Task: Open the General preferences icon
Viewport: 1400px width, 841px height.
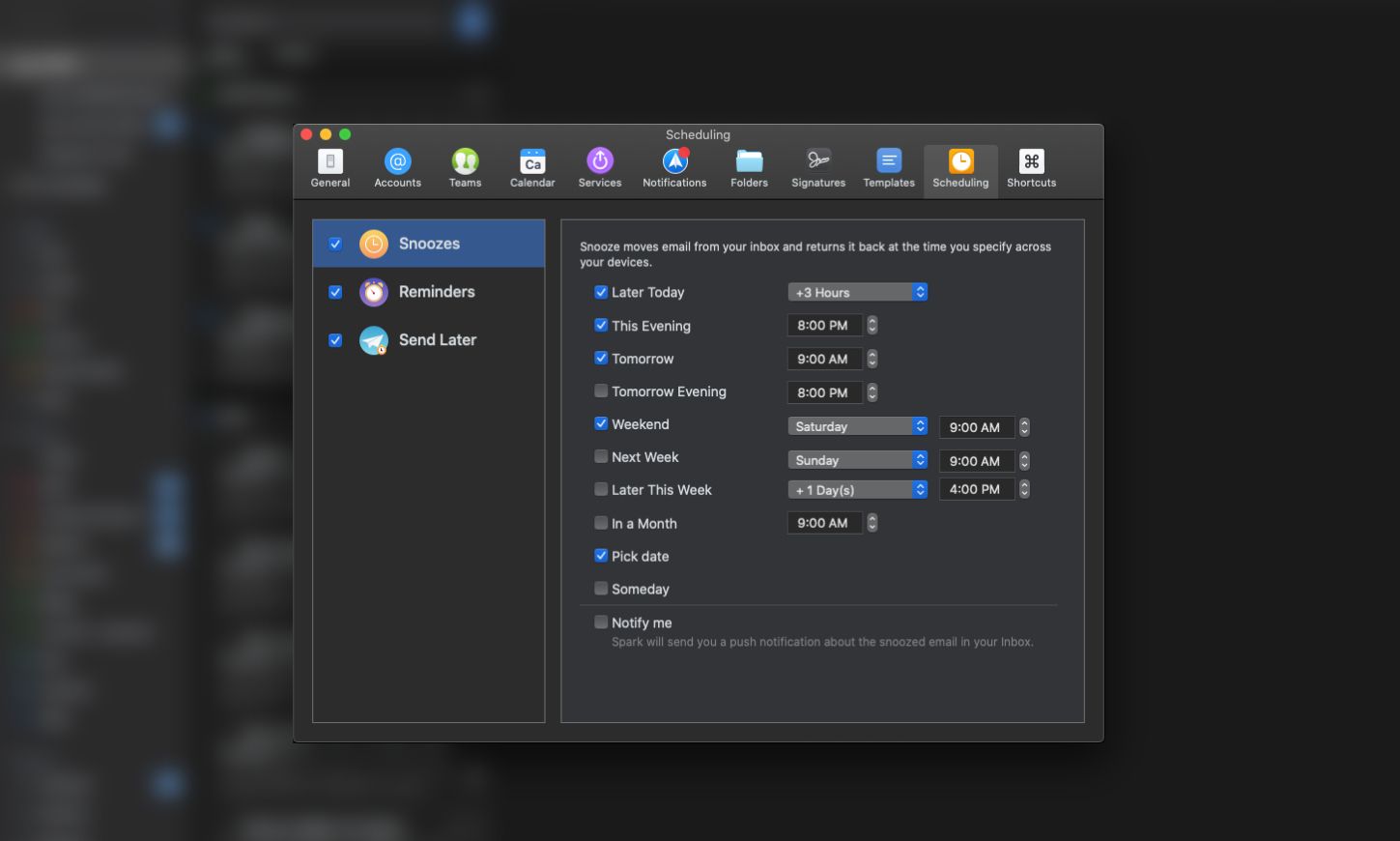Action: coord(329,169)
